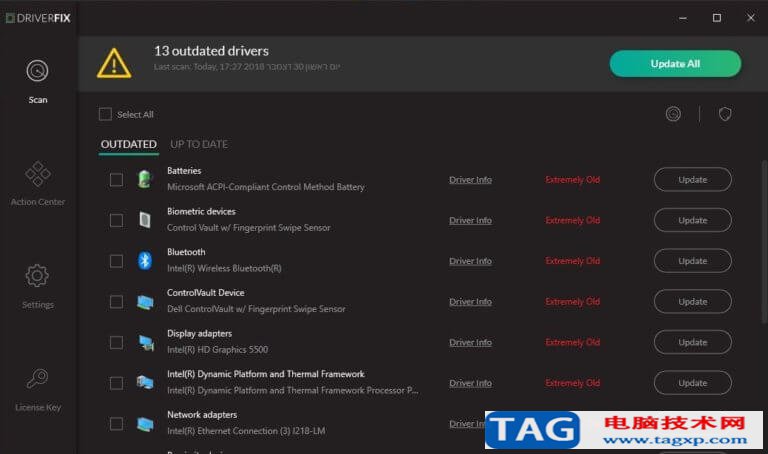Click the Display adapters icon

coord(145,342)
